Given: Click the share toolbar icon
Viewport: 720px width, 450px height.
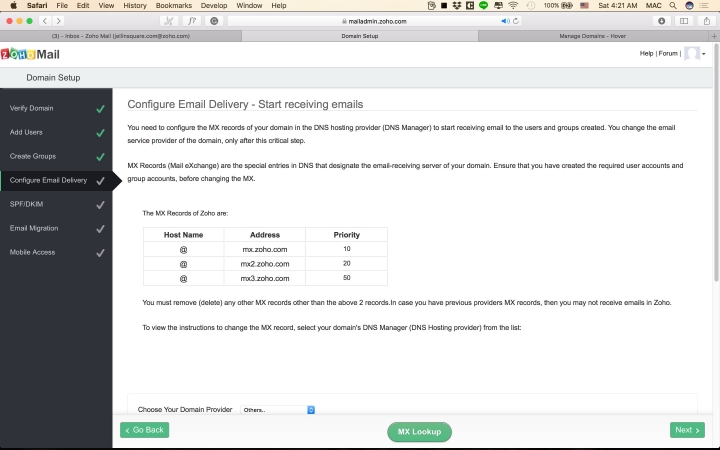Looking at the screenshot, I should [x=707, y=21].
